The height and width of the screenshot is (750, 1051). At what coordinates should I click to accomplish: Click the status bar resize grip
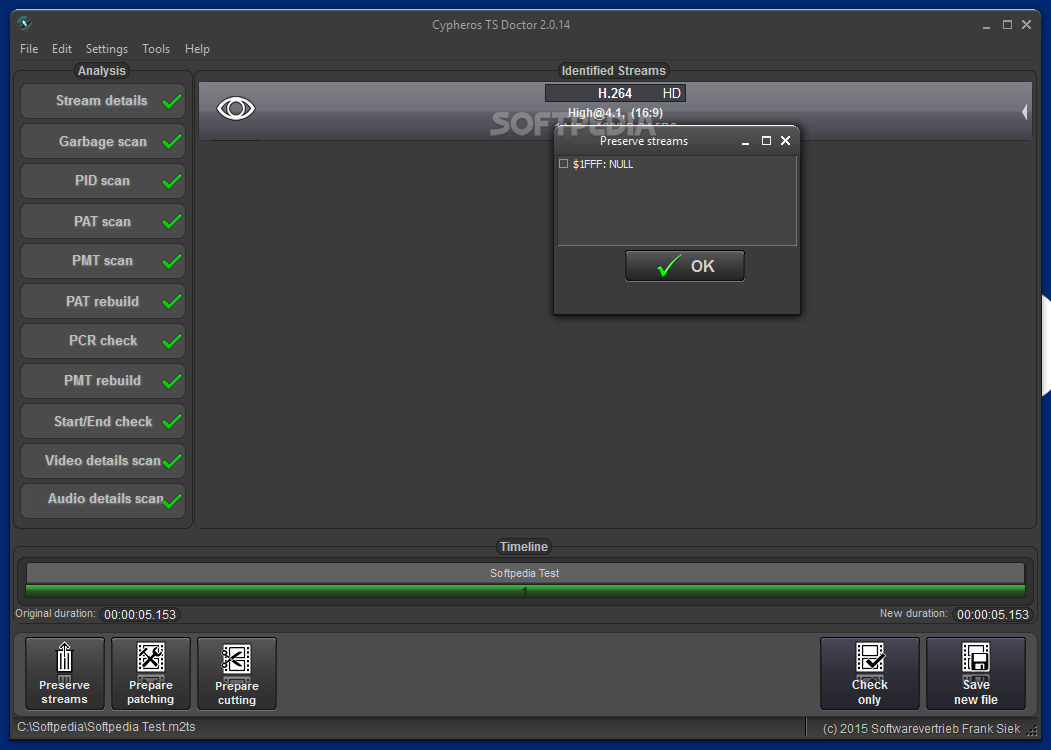click(x=1032, y=731)
